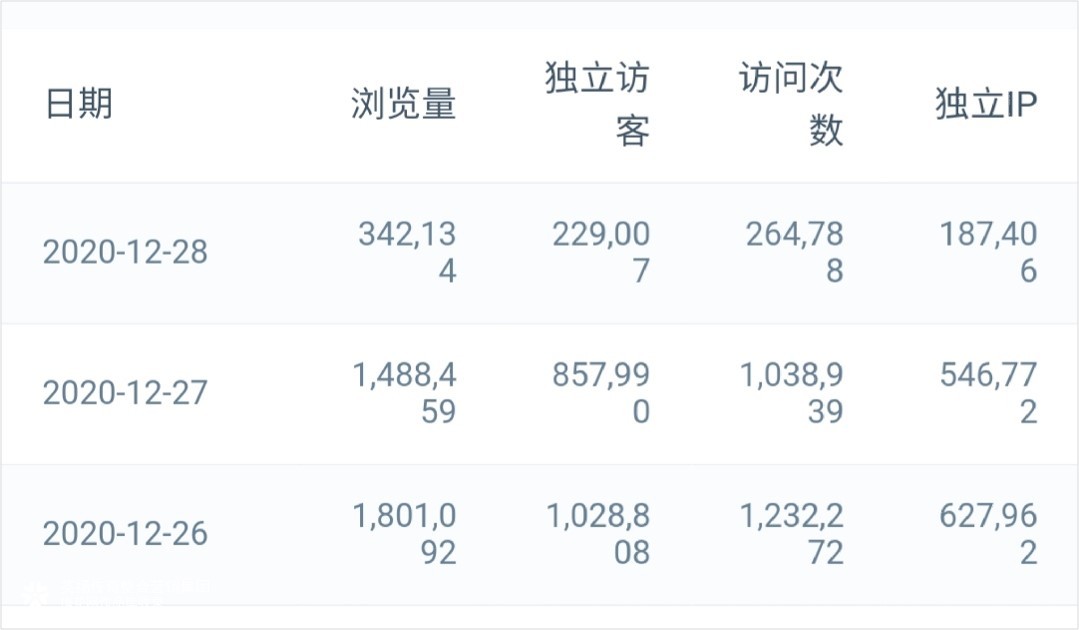This screenshot has height=630, width=1079.
Task: Click visit count value 264,788
Action: tap(795, 253)
